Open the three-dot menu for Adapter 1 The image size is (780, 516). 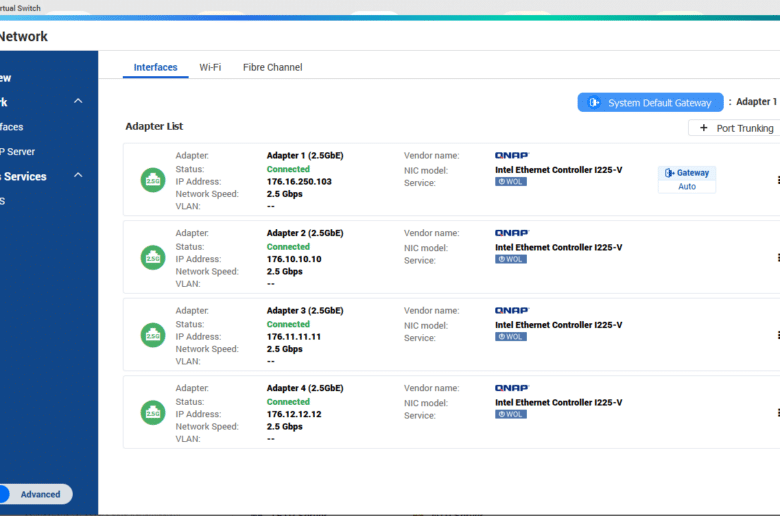coord(778,180)
